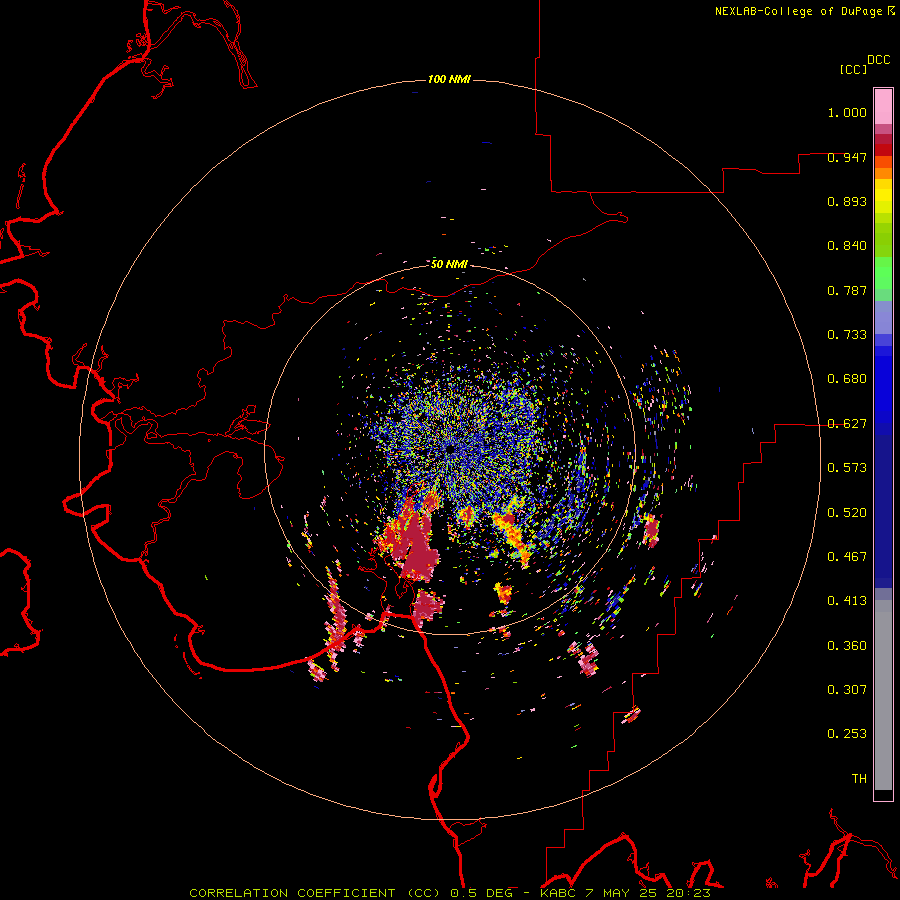The height and width of the screenshot is (900, 900).
Task: Click the 0.253 color scale value
Action: (847, 734)
